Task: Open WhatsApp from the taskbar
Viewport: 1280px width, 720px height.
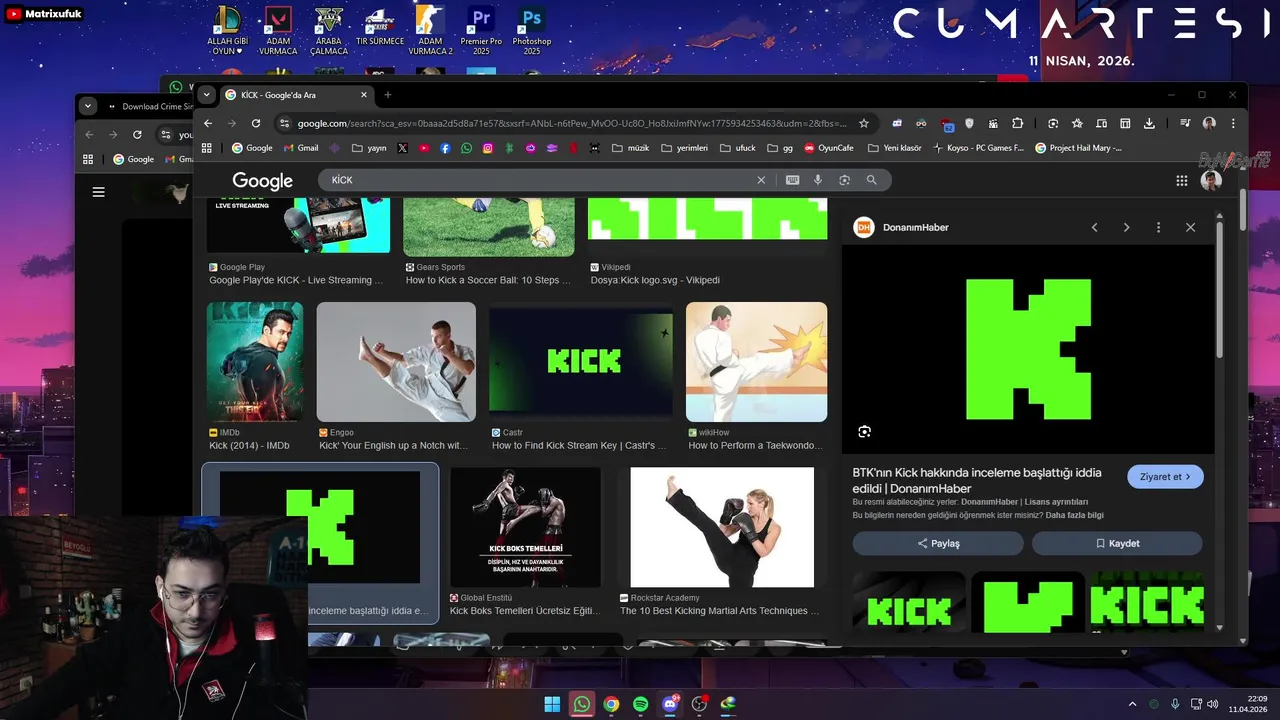Action: [582, 704]
